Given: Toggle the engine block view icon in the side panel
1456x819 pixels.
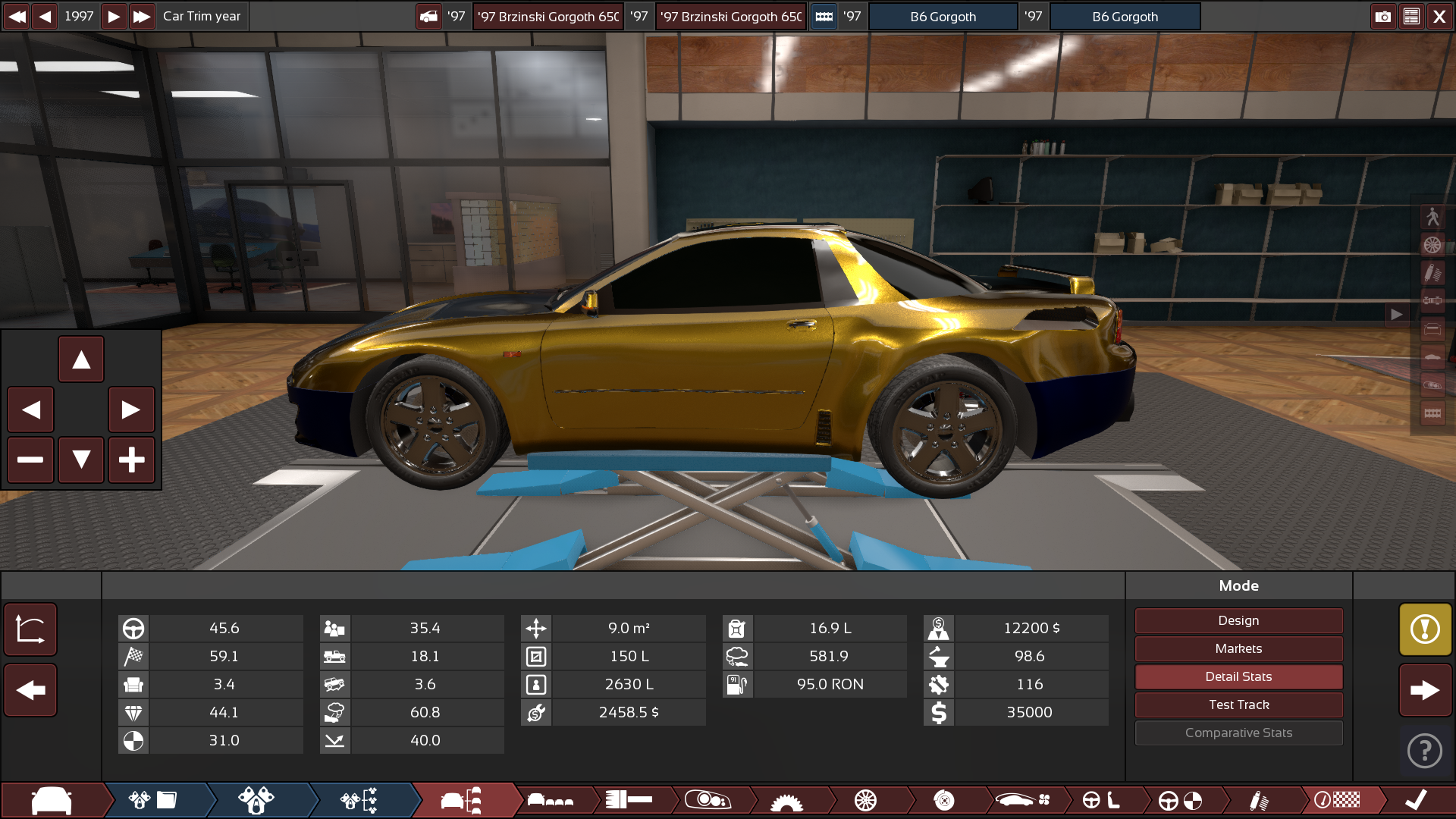Looking at the screenshot, I should click(x=1432, y=413).
